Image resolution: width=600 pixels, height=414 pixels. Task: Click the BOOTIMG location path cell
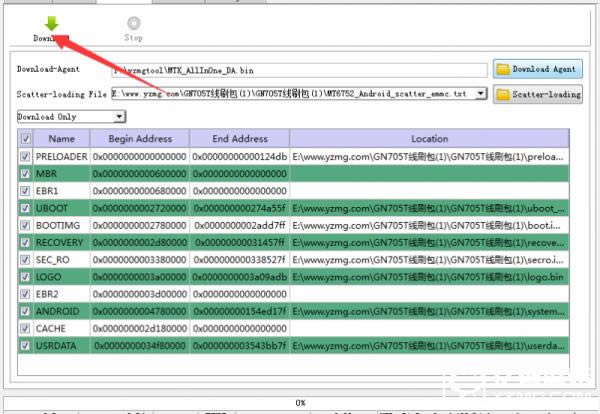coord(430,225)
